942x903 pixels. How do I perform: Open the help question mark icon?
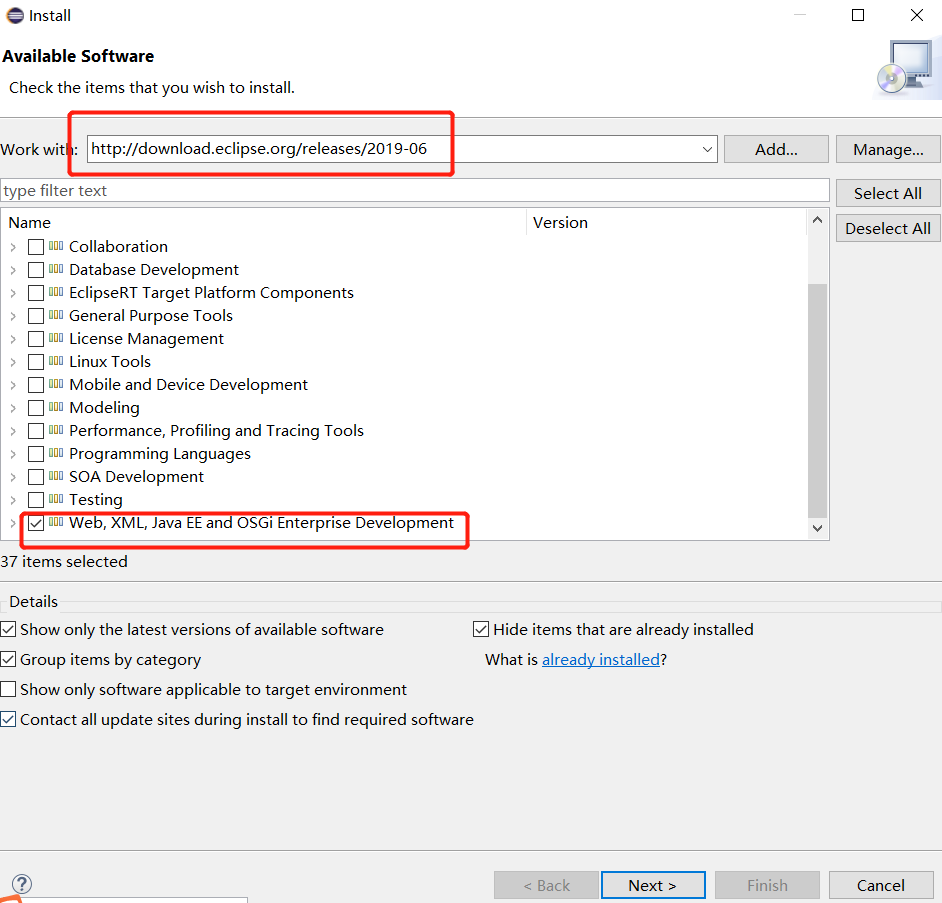click(22, 884)
